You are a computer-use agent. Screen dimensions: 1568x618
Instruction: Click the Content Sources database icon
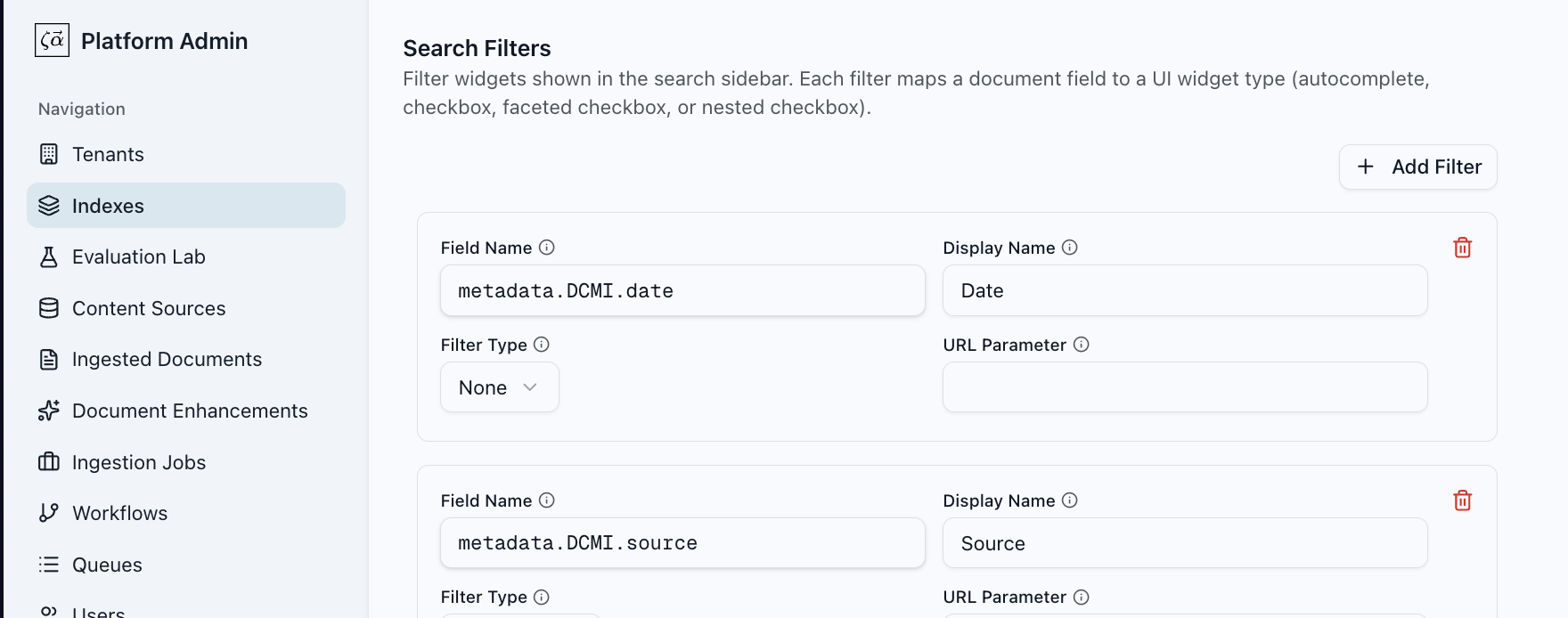tap(49, 308)
